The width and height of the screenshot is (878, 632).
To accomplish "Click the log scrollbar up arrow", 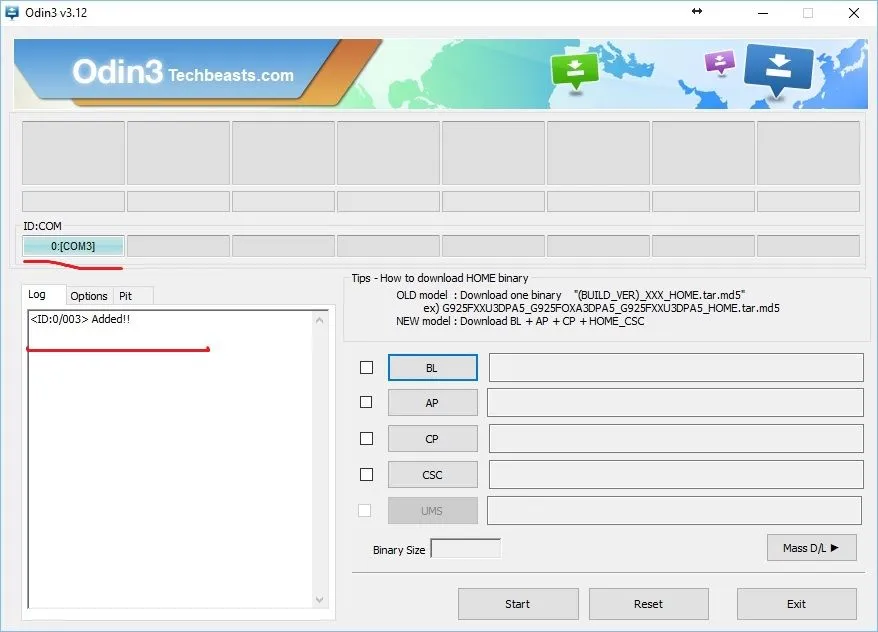I will tap(320, 320).
